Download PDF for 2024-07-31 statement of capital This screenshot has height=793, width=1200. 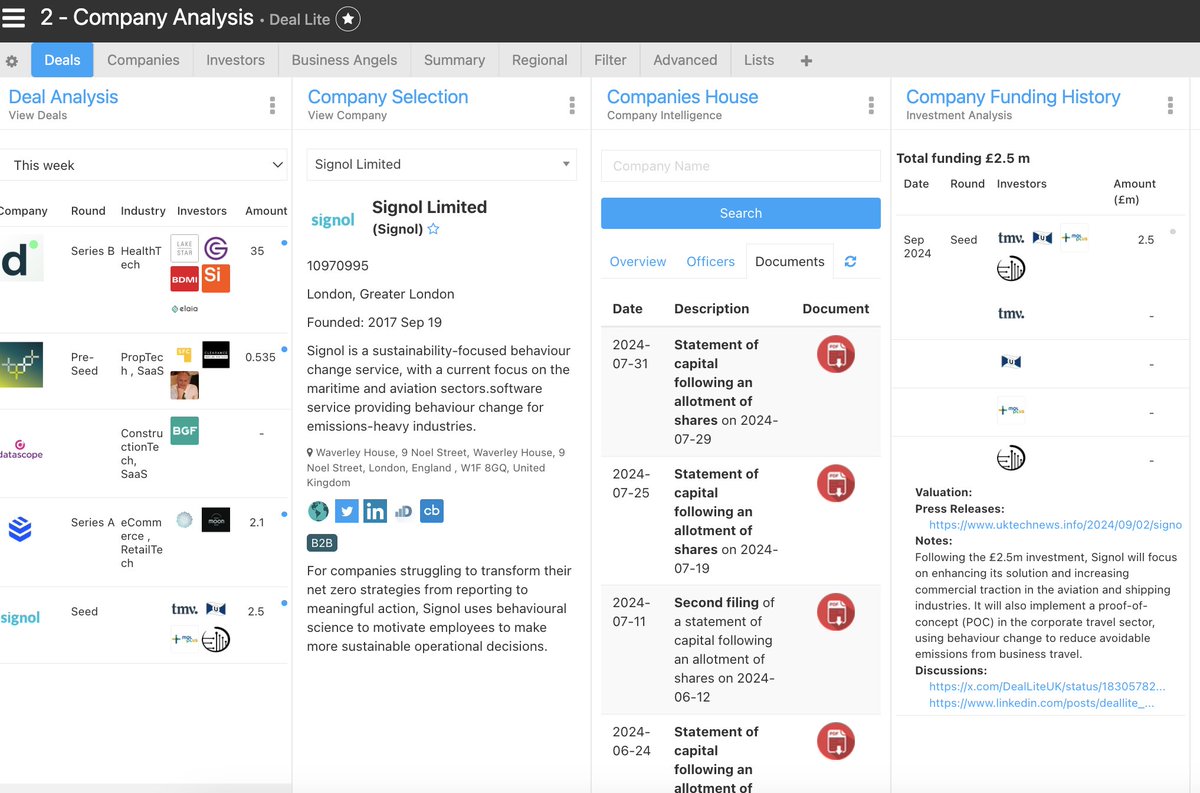coord(836,354)
